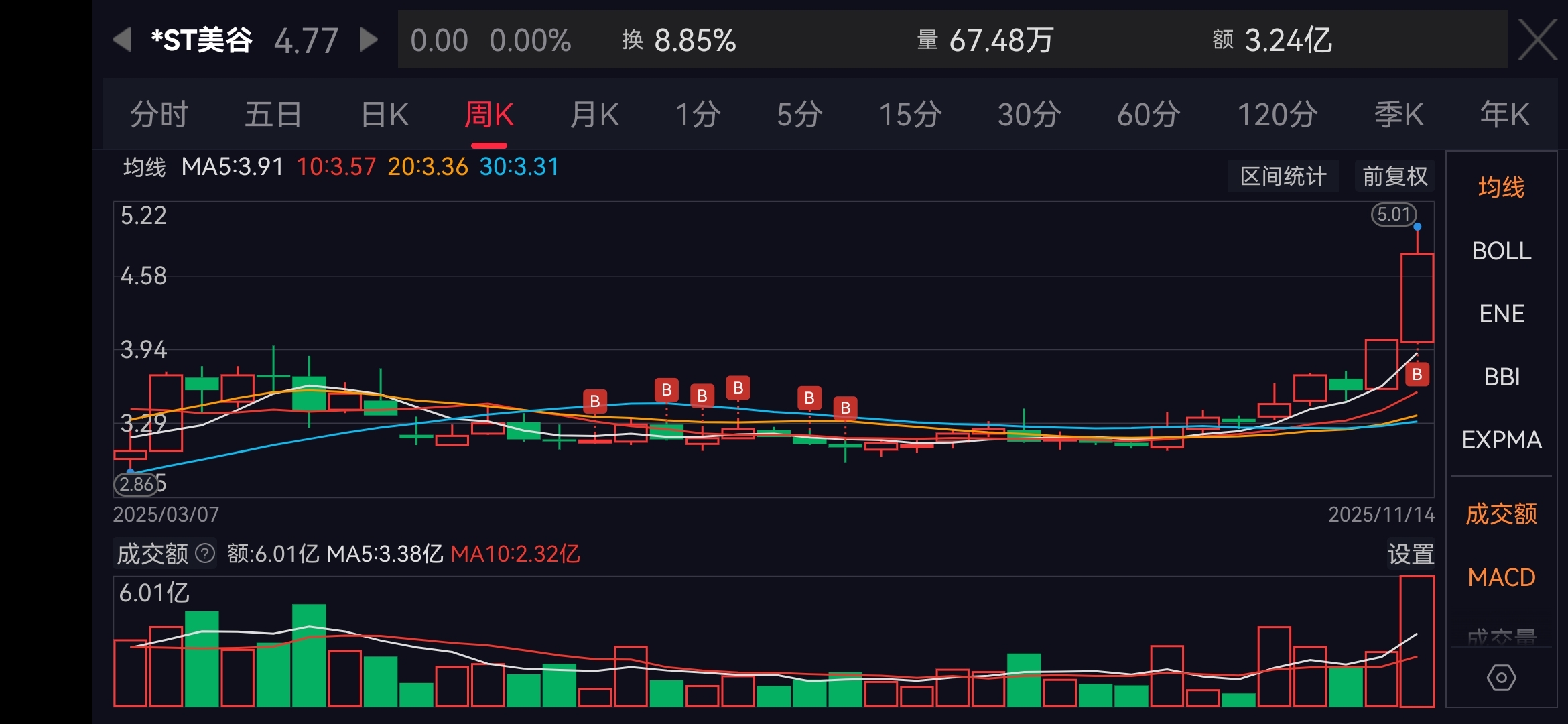Switch to the 日K tab
Viewport: 1568px width, 724px height.
[385, 115]
